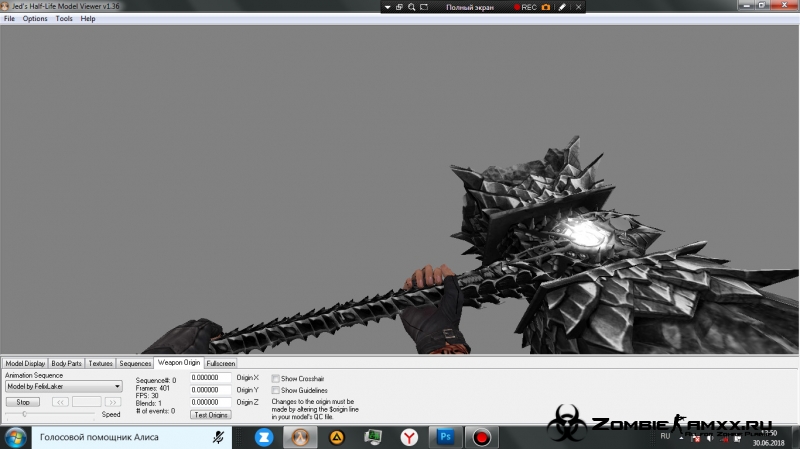Click the Origin Y input field
The height and width of the screenshot is (449, 800).
coord(210,390)
